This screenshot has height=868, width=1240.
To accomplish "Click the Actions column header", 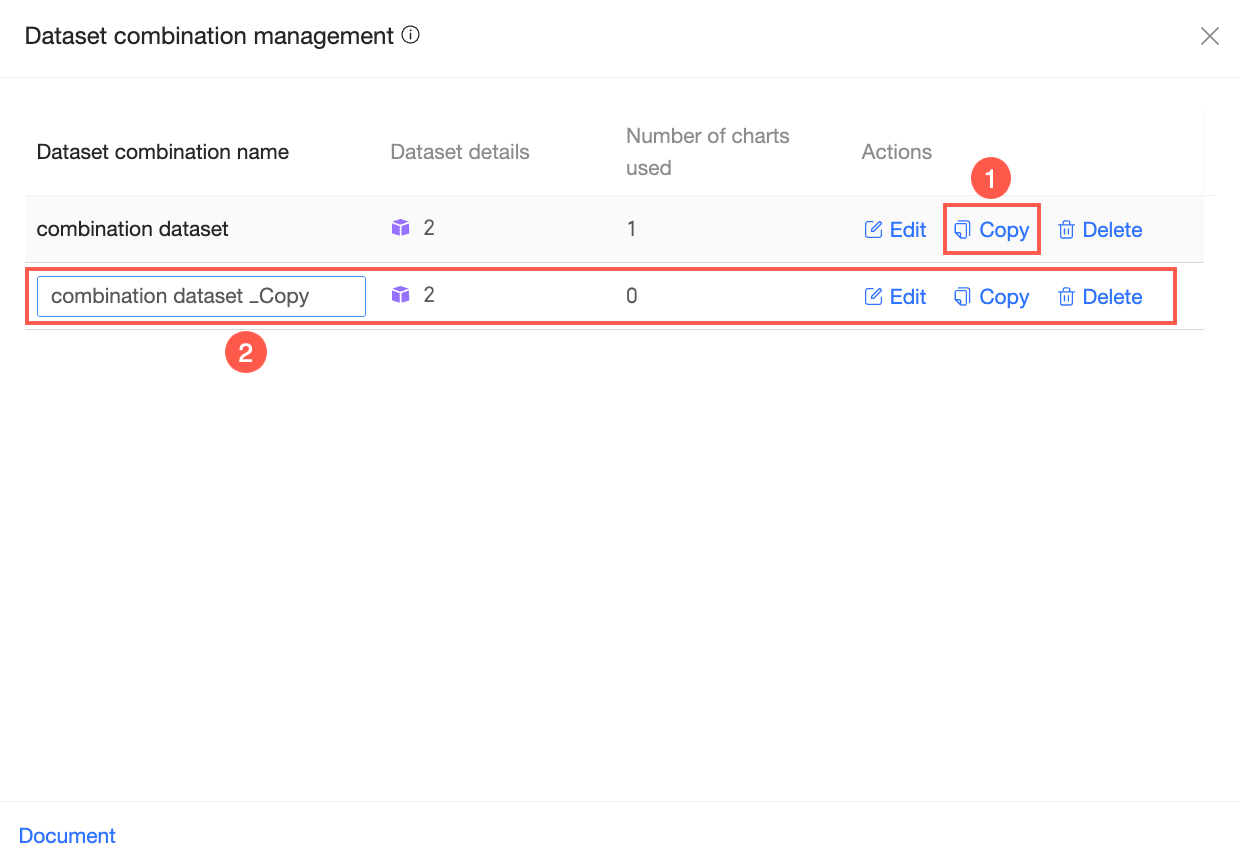I will 896,152.
